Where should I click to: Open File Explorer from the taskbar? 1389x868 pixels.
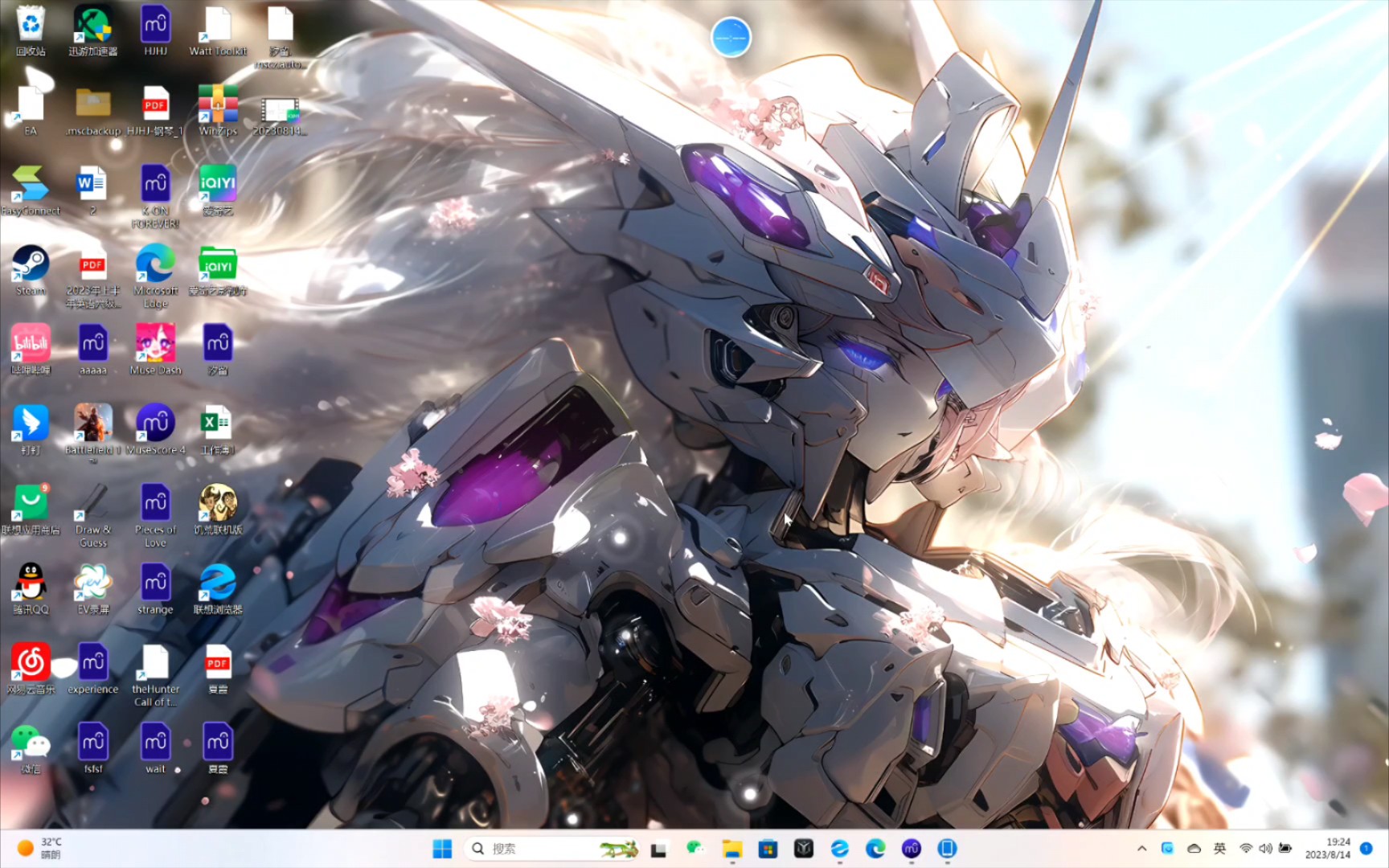coord(731,849)
